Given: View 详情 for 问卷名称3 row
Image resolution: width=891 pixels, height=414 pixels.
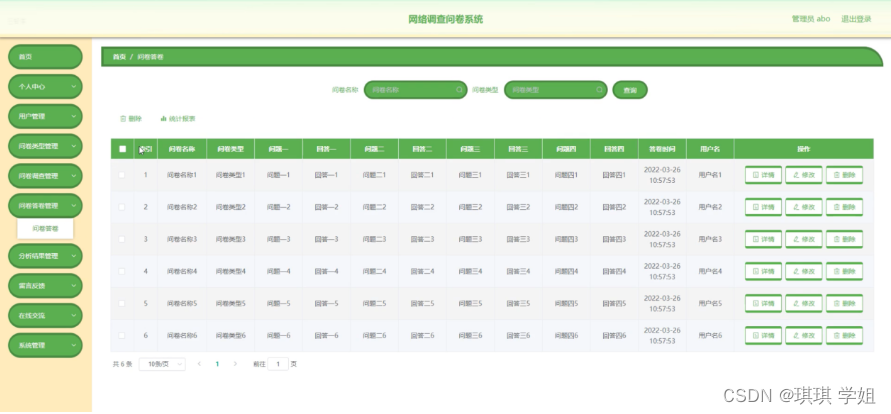Looking at the screenshot, I should pyautogui.click(x=763, y=239).
